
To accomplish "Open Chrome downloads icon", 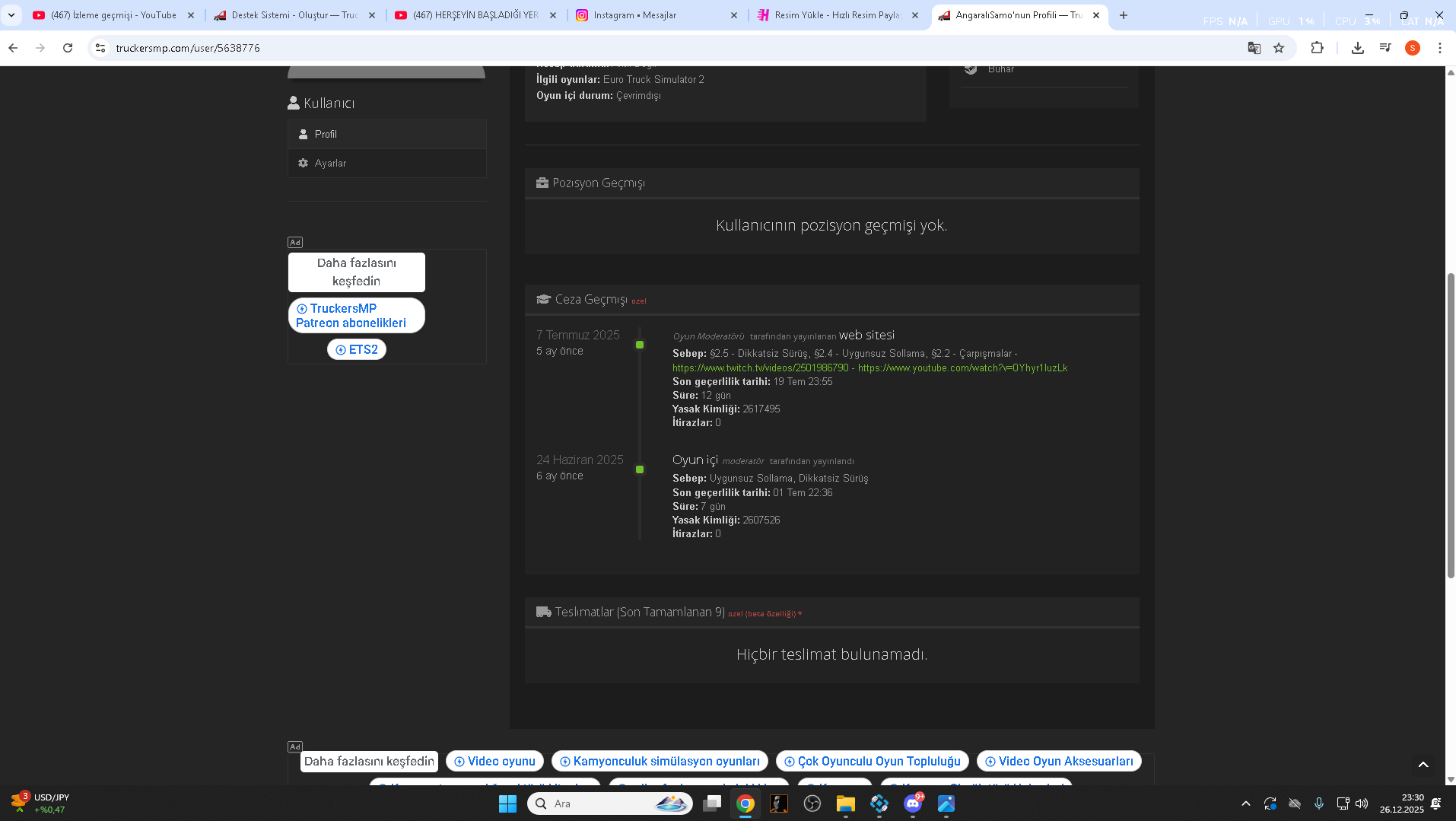I will pos(1358,48).
